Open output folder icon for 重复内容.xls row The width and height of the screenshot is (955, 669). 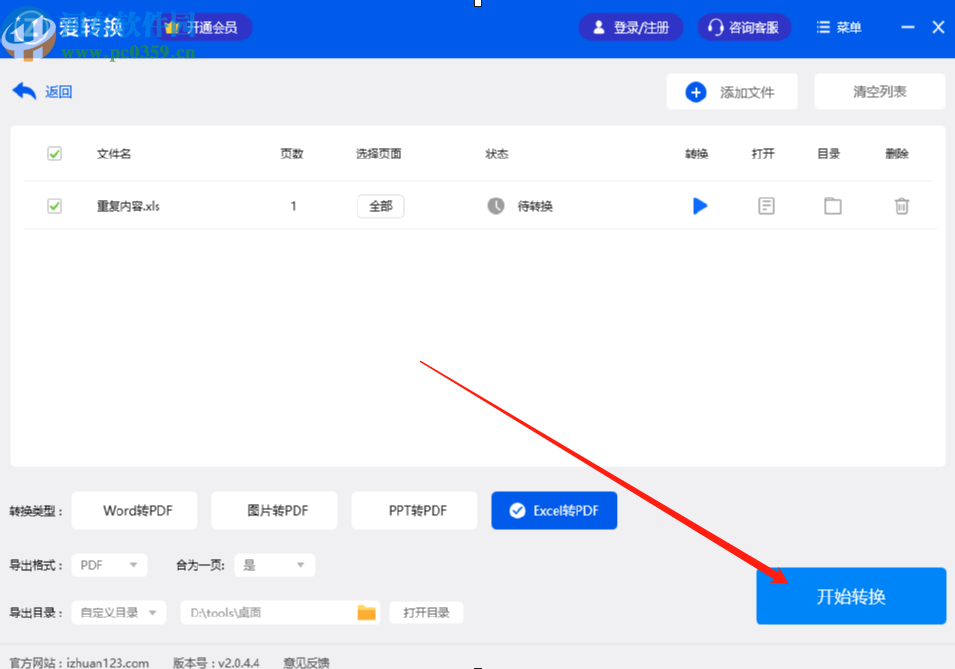click(833, 205)
